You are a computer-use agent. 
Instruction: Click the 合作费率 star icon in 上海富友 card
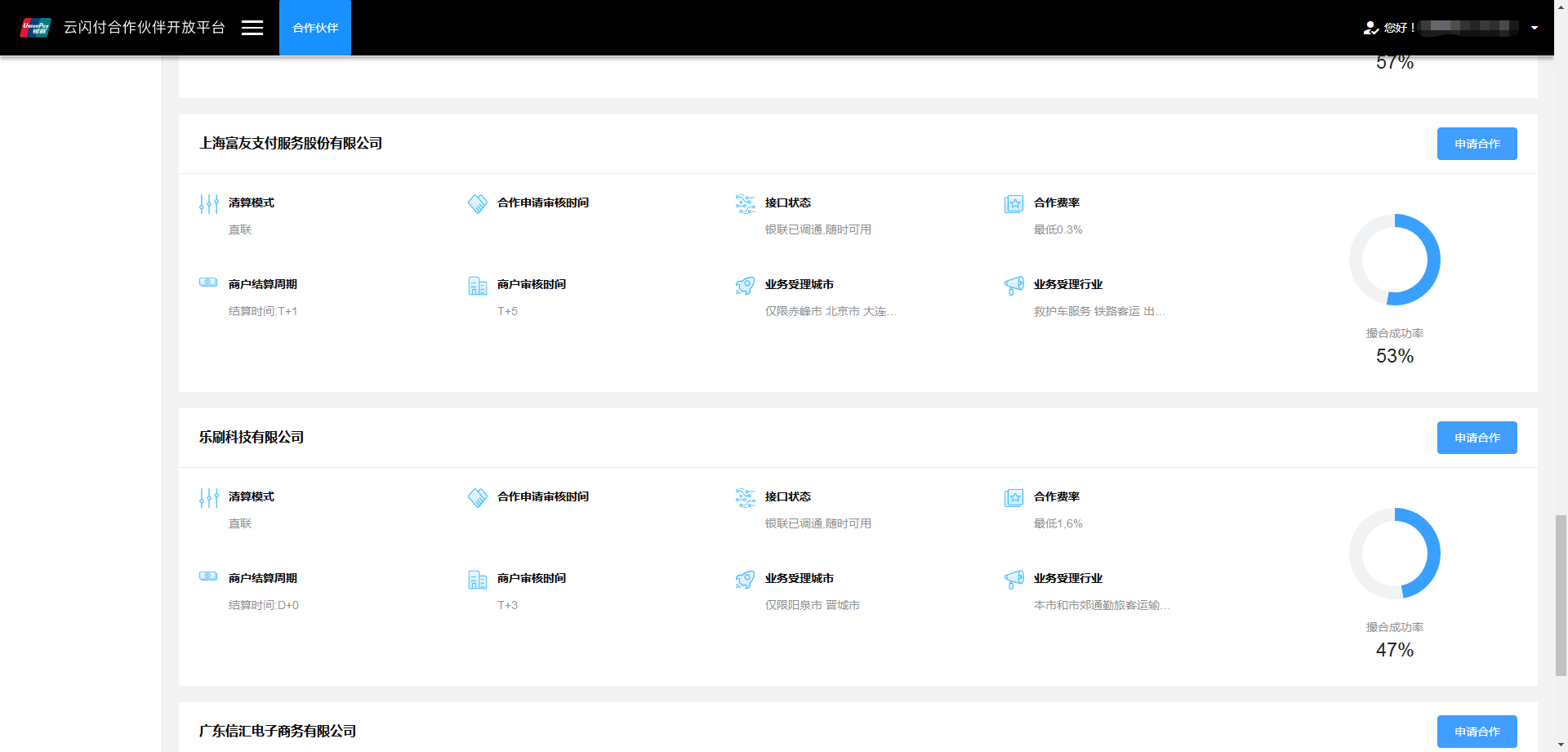coord(1013,204)
